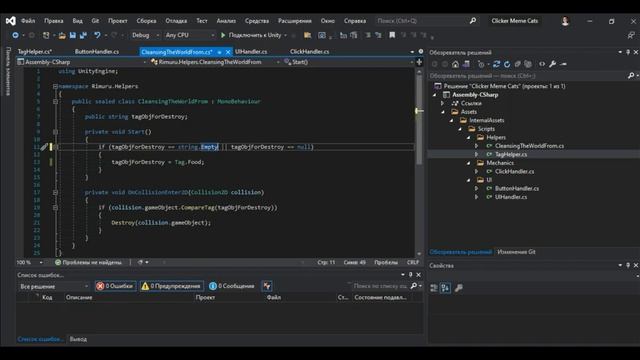Click the Visual Studio logo icon
640x360 pixels.
tap(11, 21)
